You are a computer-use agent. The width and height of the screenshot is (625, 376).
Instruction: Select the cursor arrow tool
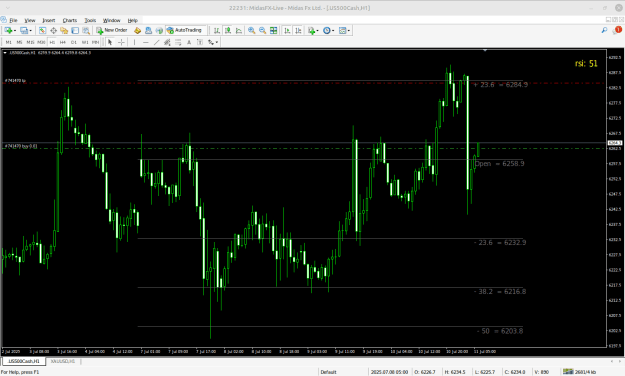pos(110,42)
